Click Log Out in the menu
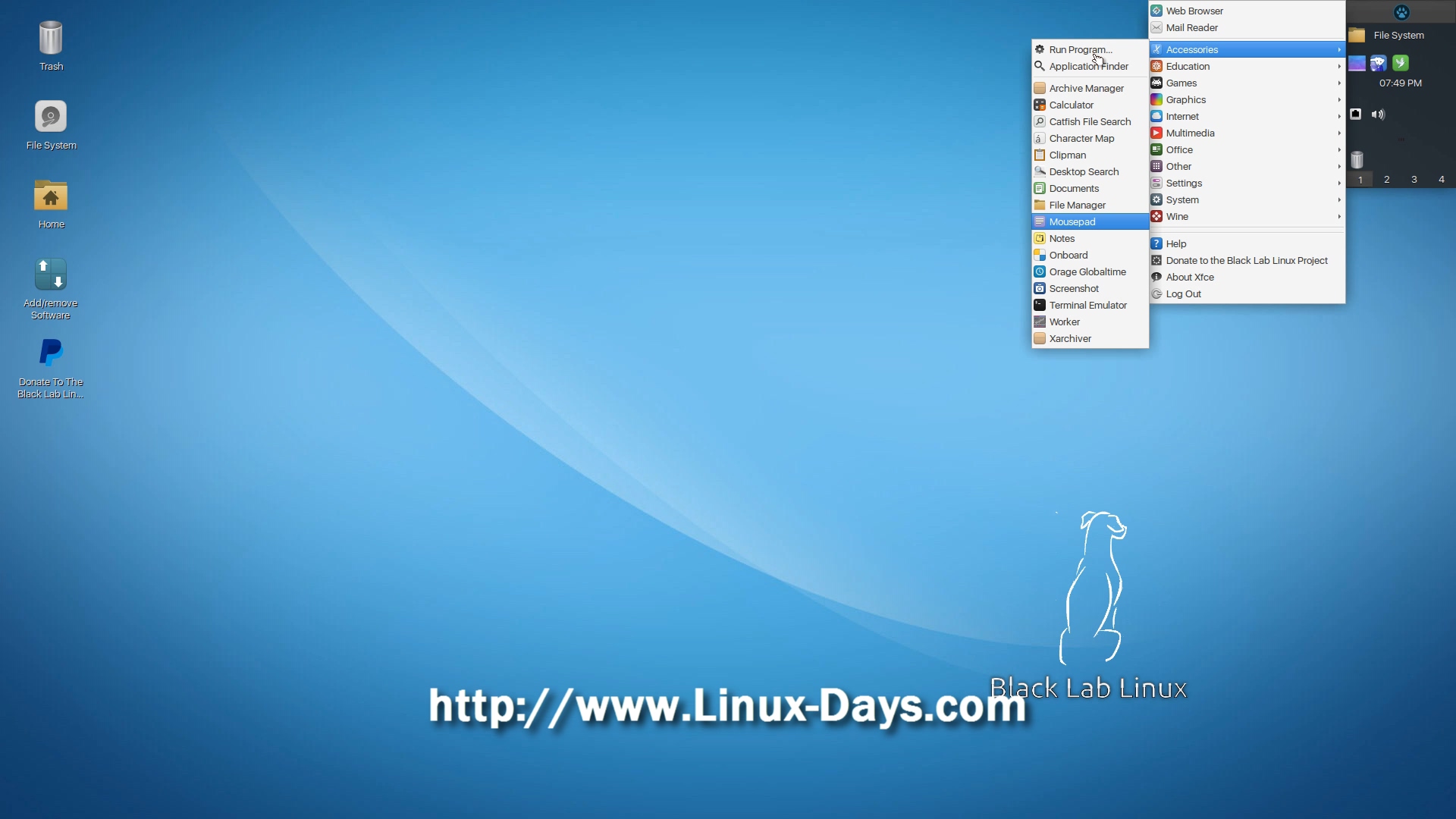The image size is (1456, 819). tap(1247, 294)
